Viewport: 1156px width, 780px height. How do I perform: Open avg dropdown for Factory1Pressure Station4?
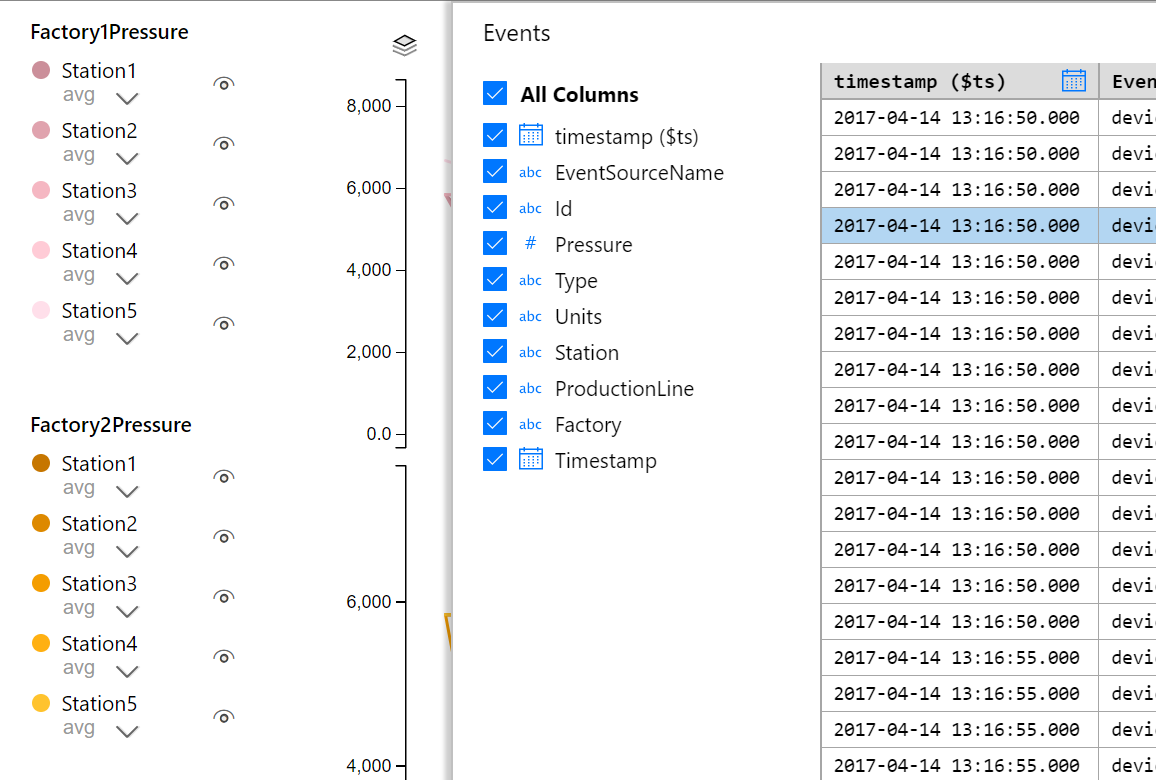[127, 278]
